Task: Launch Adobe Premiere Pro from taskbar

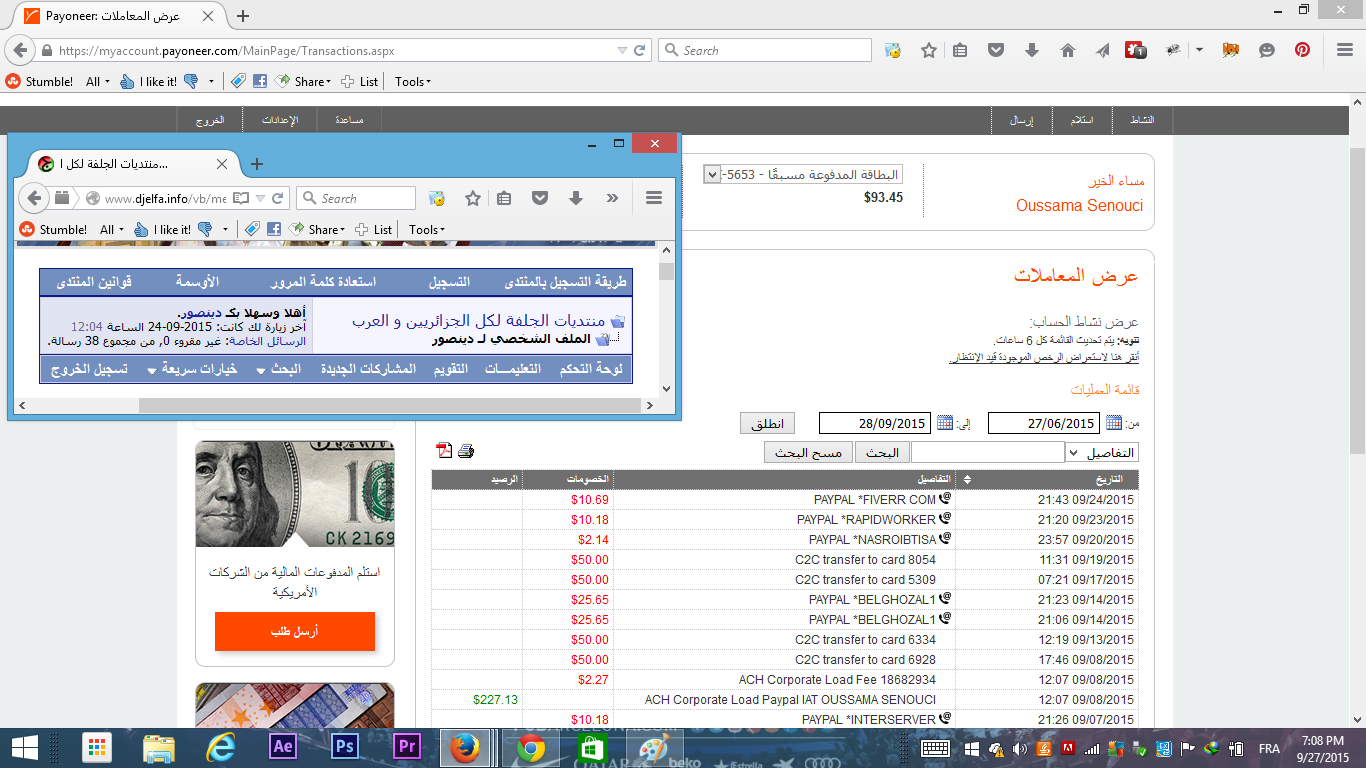Action: [406, 747]
